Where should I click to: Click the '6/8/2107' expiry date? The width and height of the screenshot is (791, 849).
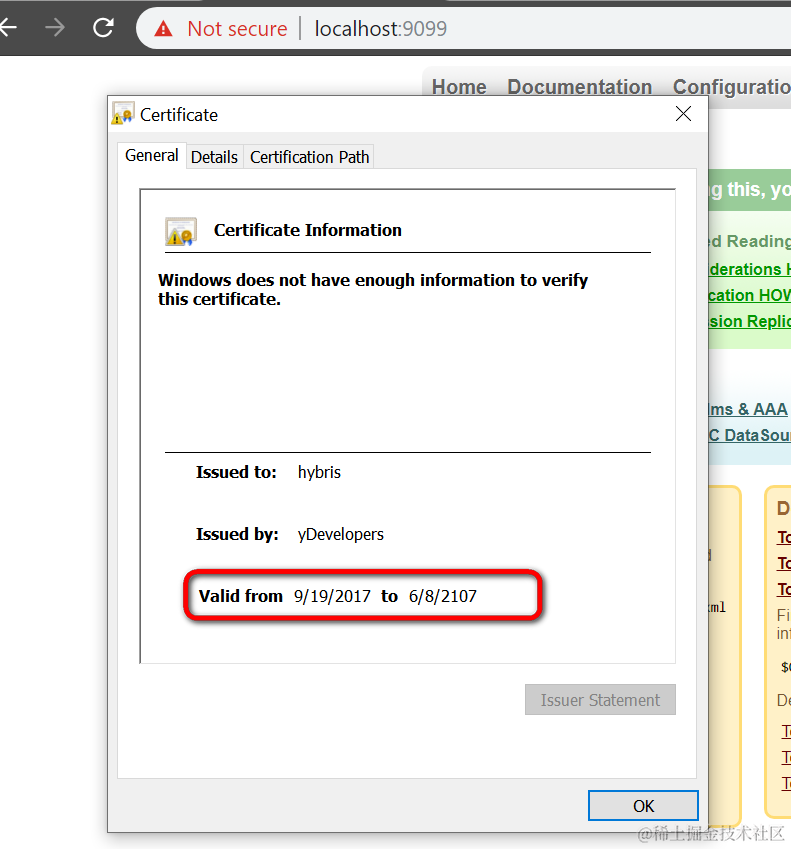[443, 596]
